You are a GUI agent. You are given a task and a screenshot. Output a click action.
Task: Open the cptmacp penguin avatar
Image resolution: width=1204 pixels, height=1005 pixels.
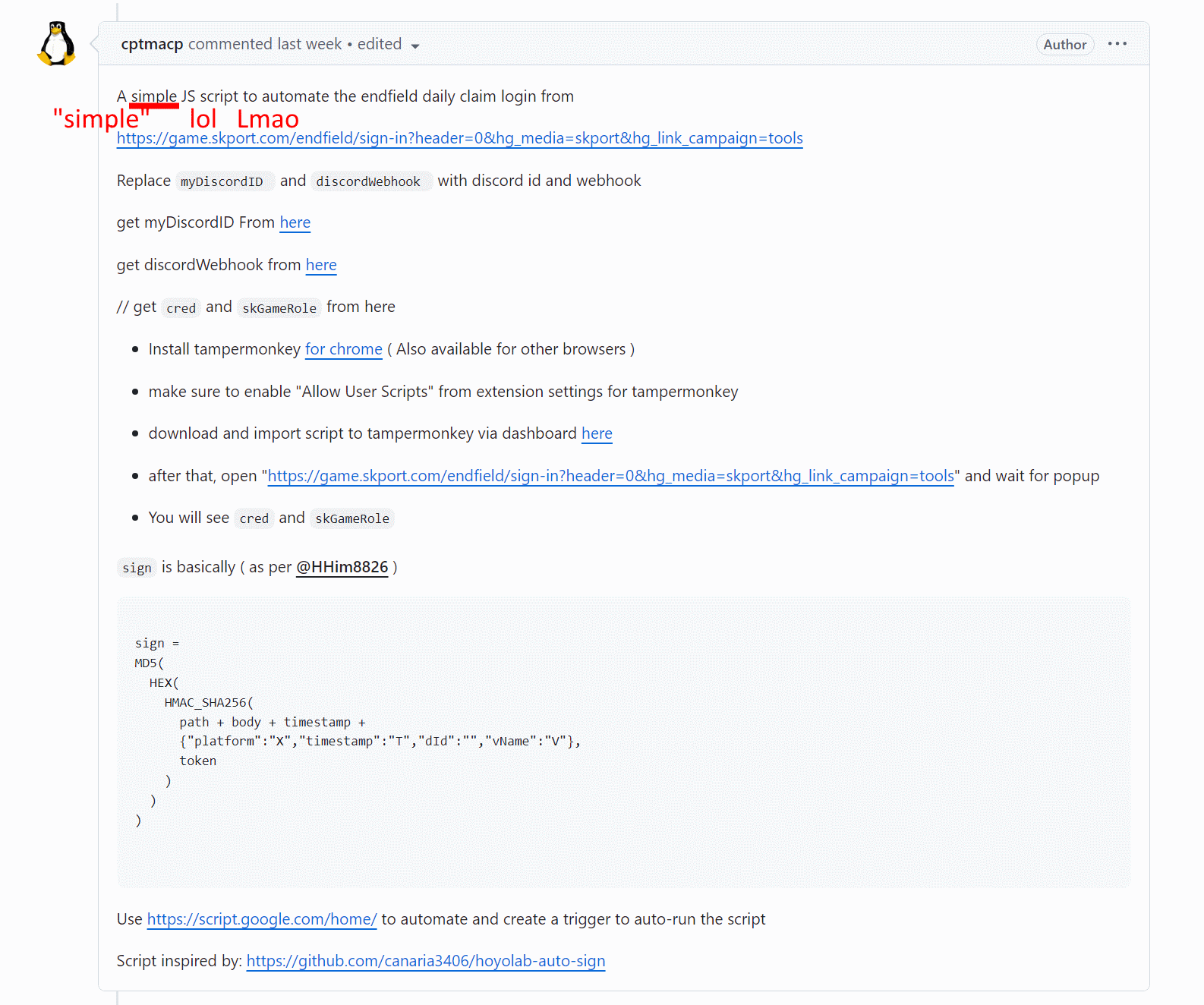click(57, 44)
